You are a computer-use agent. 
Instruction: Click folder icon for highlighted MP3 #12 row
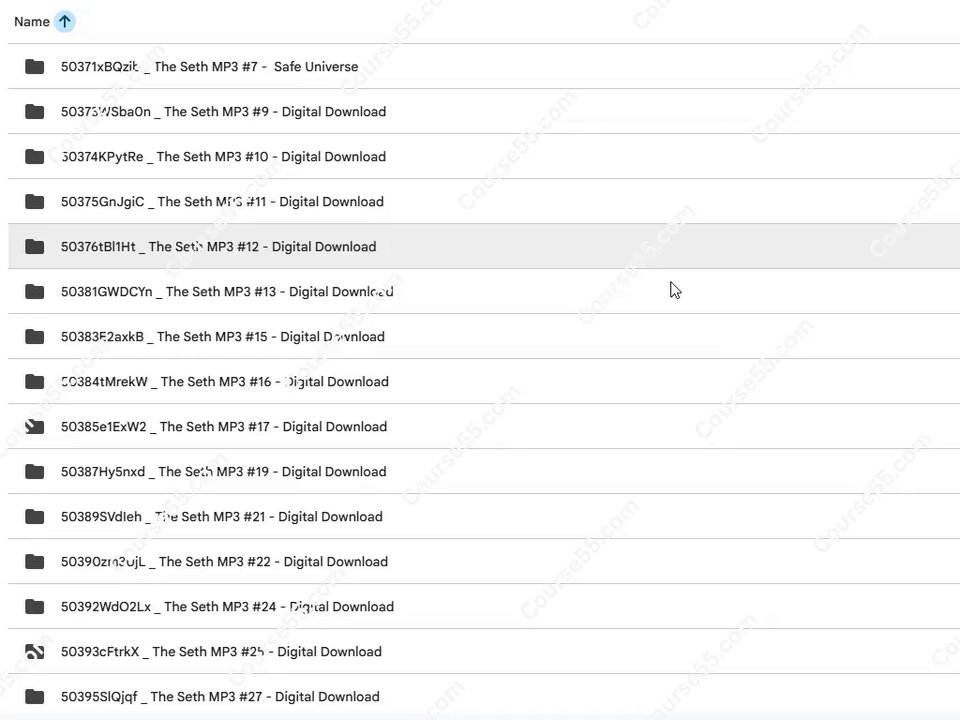(x=34, y=246)
